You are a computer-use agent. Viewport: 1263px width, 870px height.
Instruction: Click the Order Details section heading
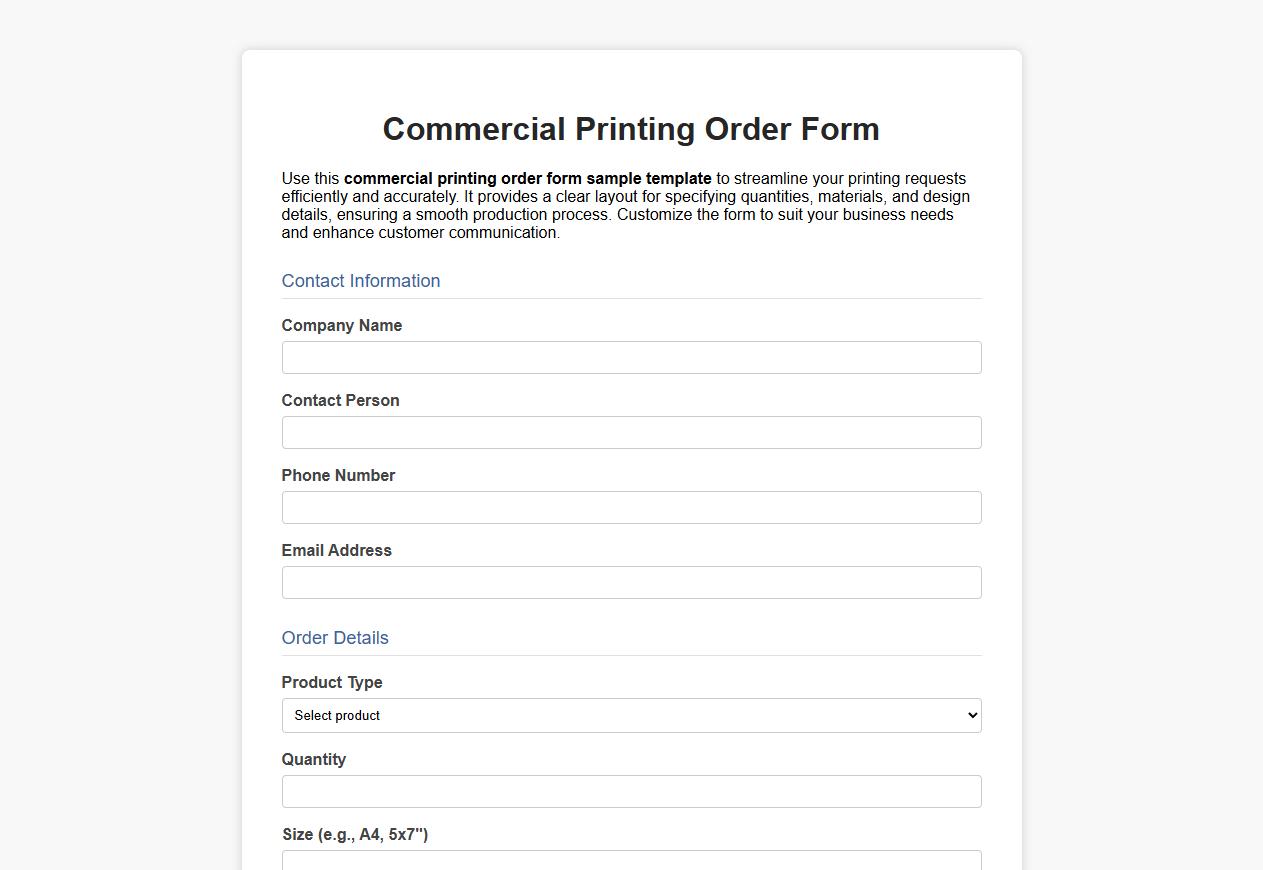pyautogui.click(x=335, y=638)
